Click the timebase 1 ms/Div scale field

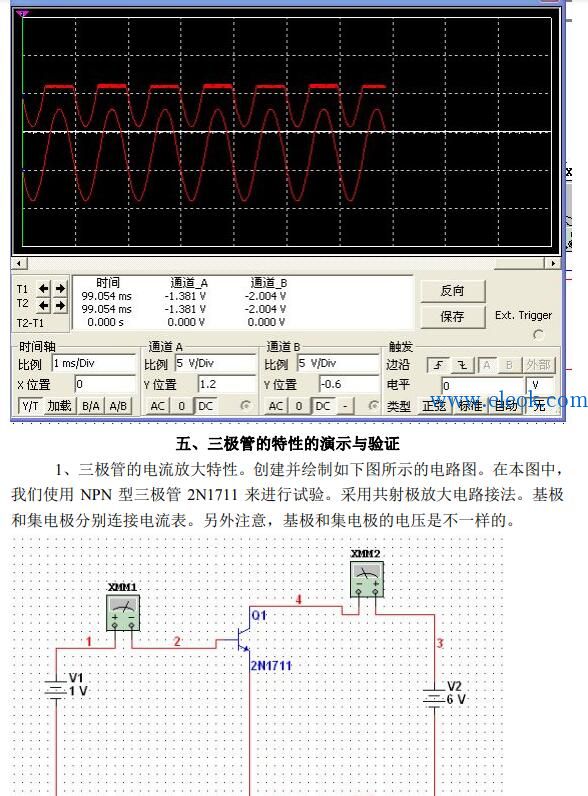coord(93,363)
